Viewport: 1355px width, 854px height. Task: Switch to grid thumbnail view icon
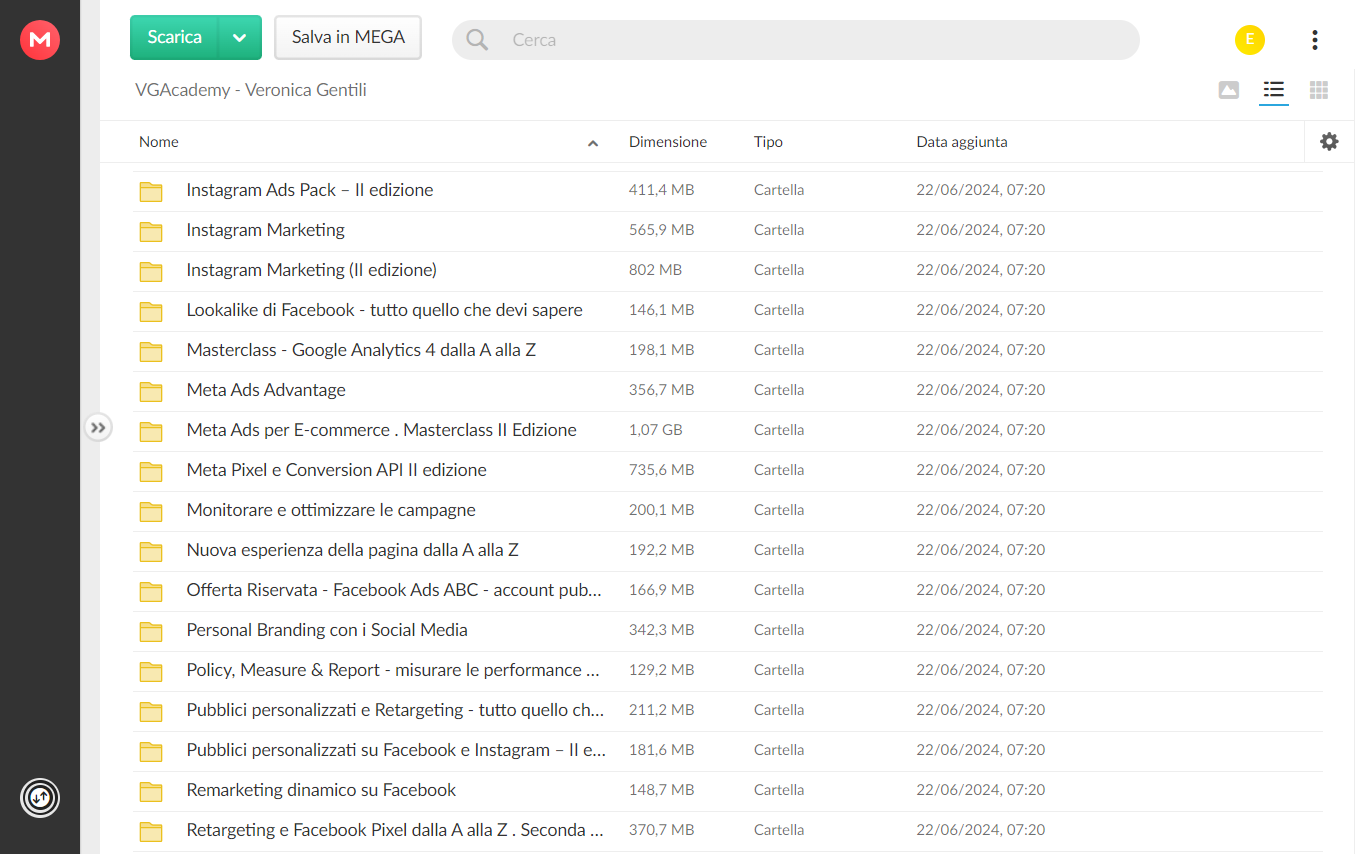coord(1319,90)
